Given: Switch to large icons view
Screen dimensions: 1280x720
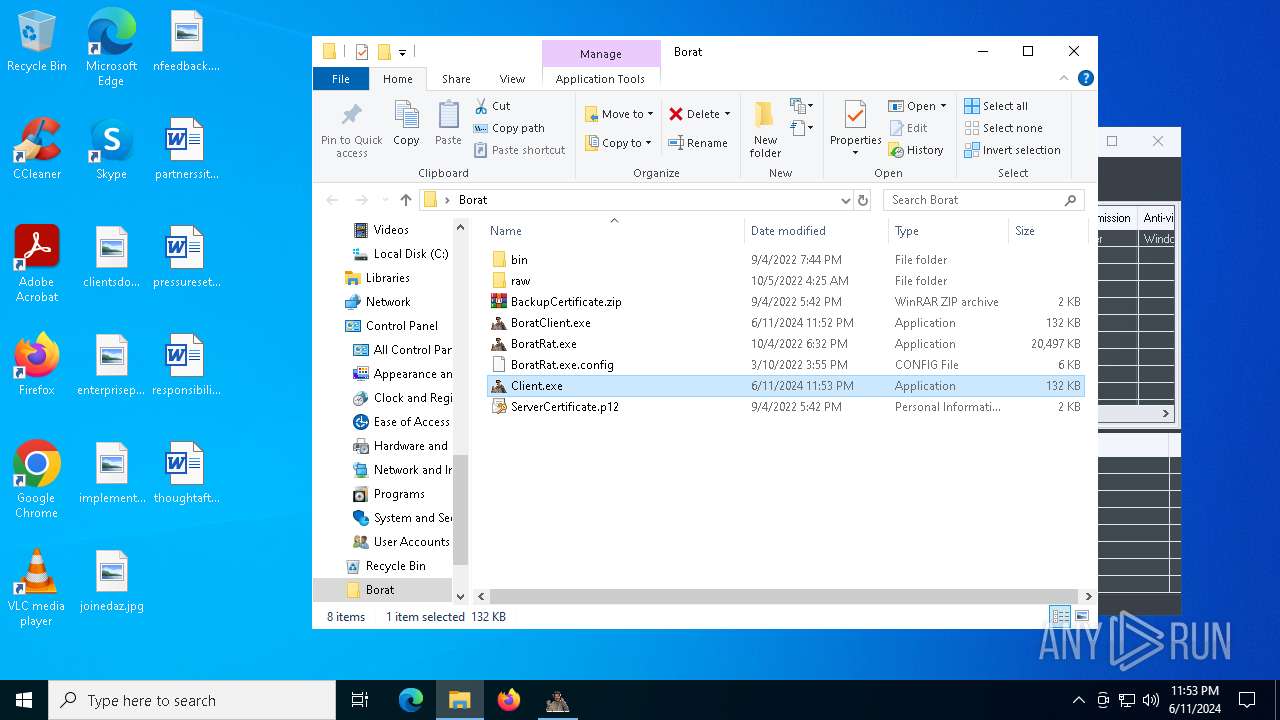Looking at the screenshot, I should tap(1081, 617).
